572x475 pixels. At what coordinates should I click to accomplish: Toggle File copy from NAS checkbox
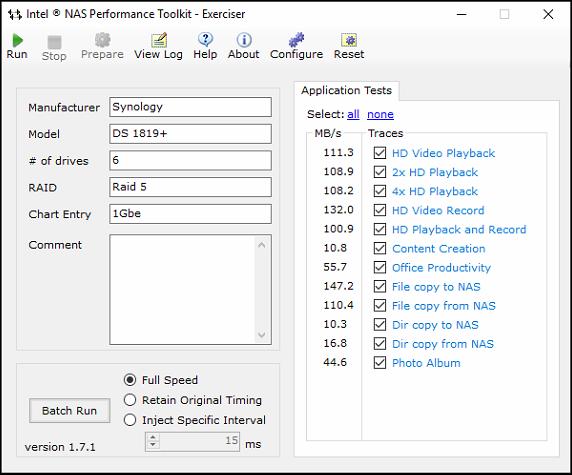tap(380, 305)
